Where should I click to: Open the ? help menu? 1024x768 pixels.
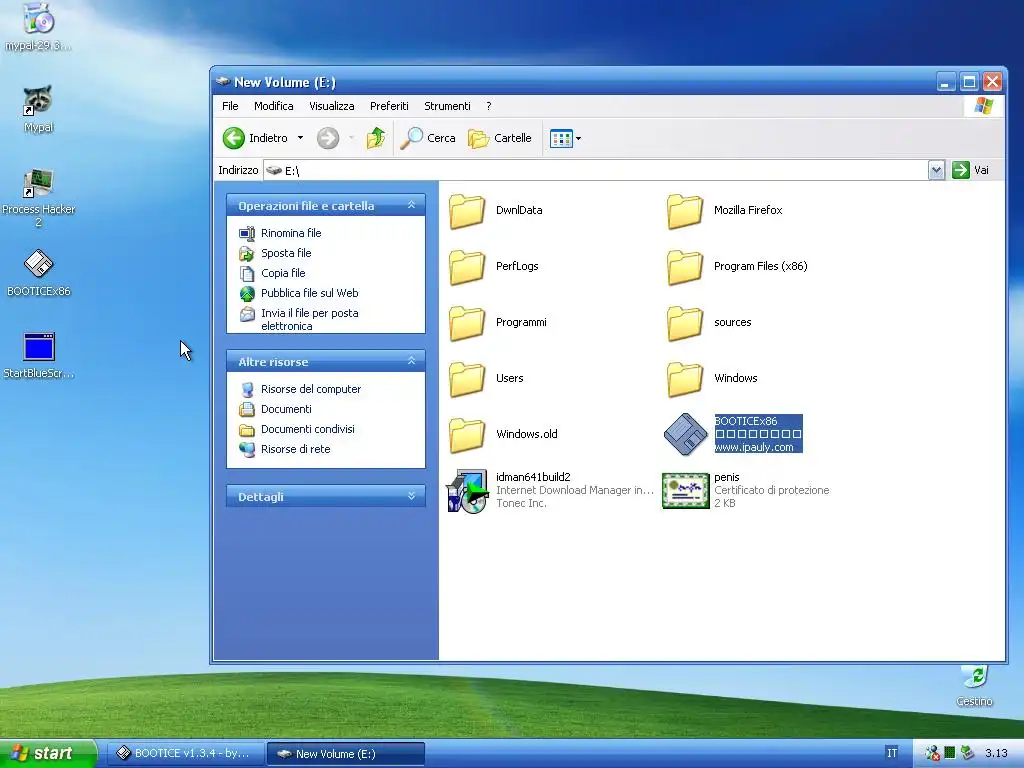tap(488, 106)
